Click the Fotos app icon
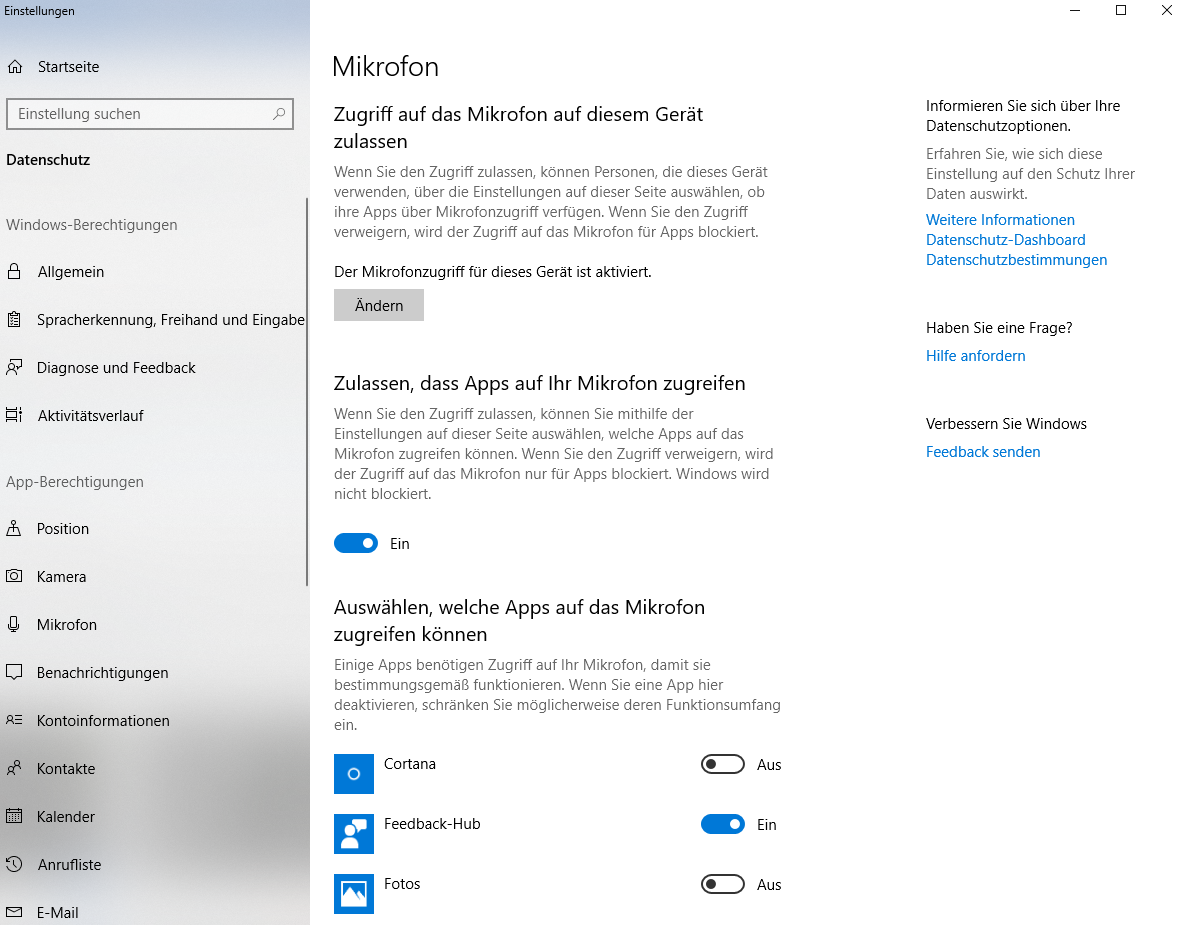 pyautogui.click(x=354, y=894)
